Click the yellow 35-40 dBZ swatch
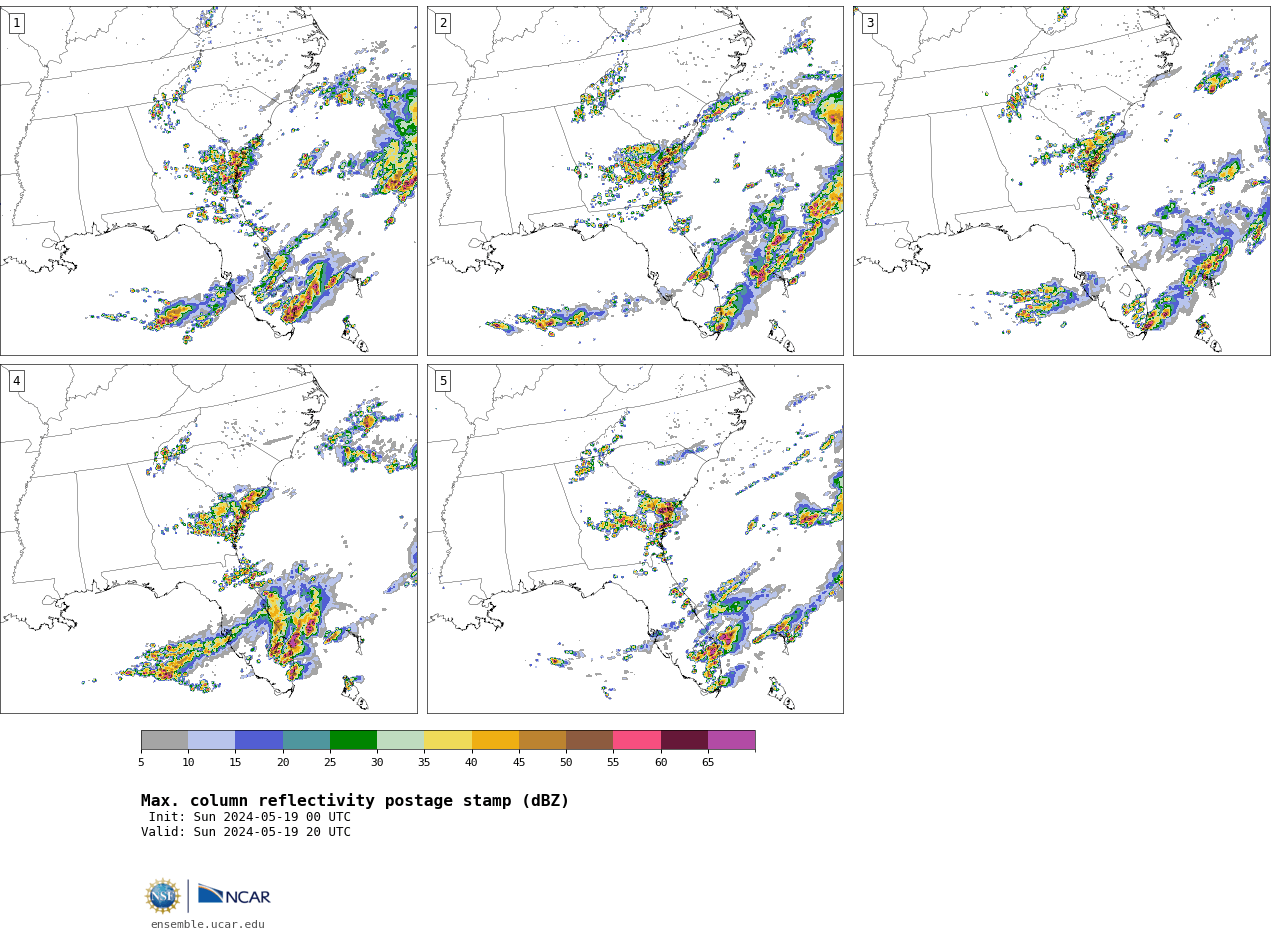Image resolution: width=1280 pixels, height=936 pixels. point(448,740)
